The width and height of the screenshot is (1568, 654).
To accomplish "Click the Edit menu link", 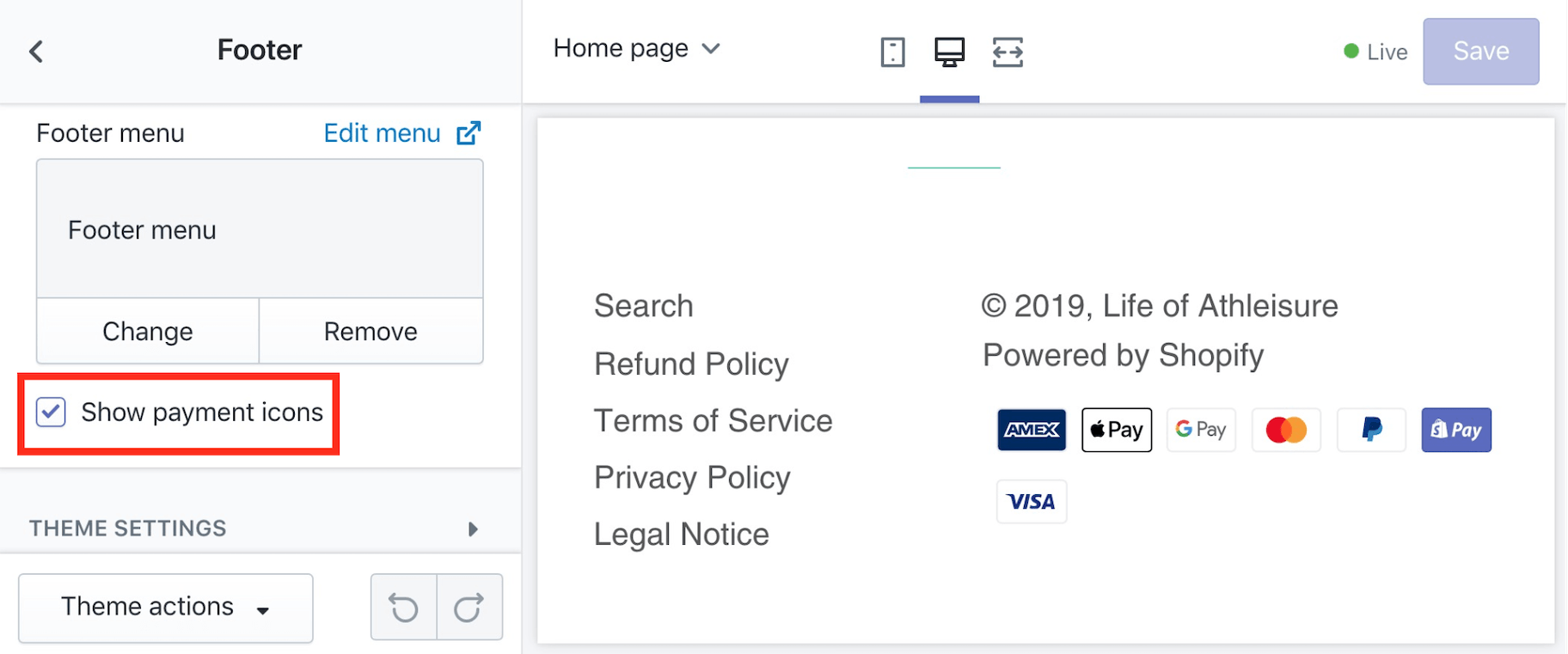I will click(382, 133).
